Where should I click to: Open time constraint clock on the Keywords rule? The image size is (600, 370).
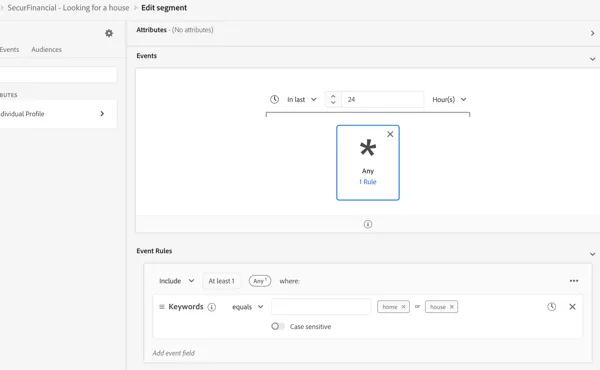click(x=551, y=306)
